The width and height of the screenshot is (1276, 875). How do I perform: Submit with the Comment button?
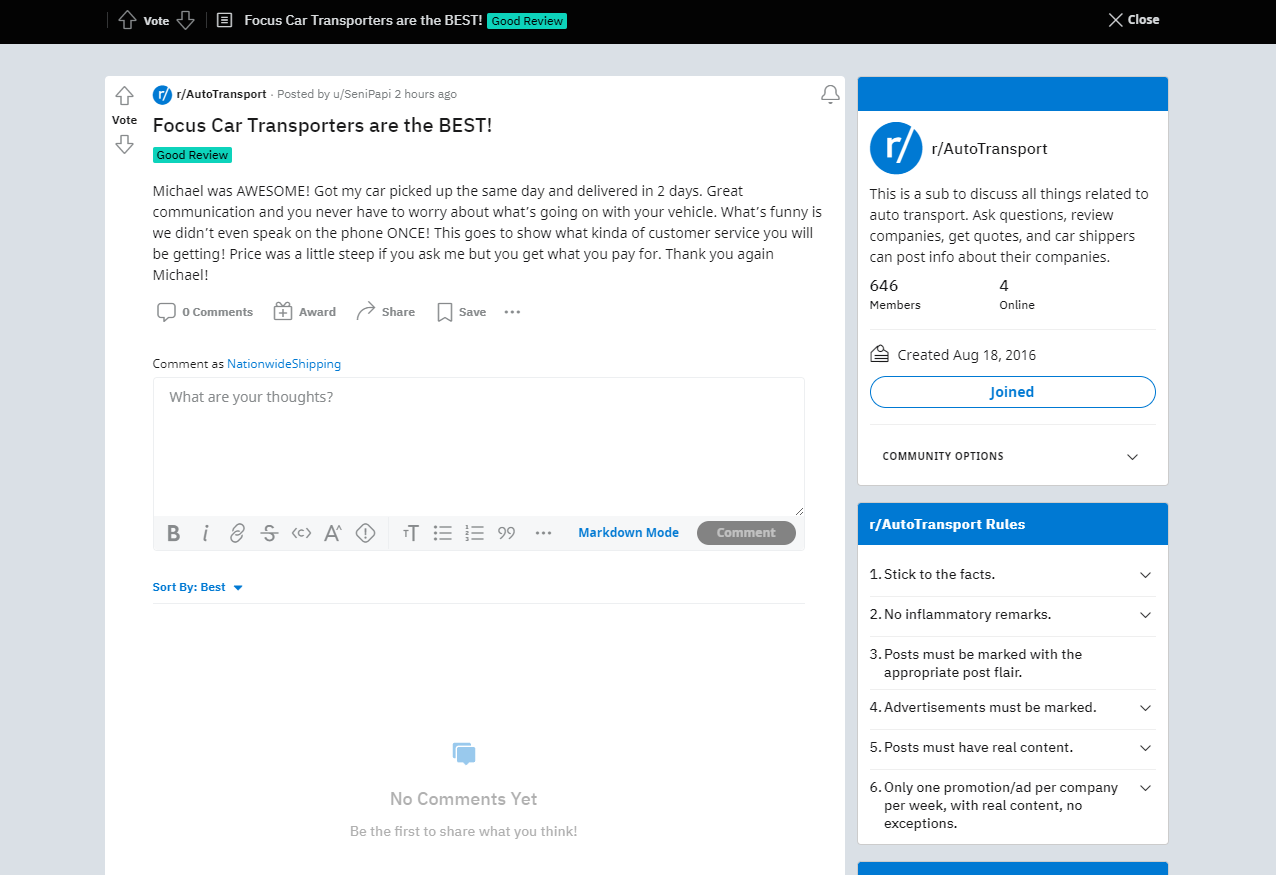coord(746,533)
